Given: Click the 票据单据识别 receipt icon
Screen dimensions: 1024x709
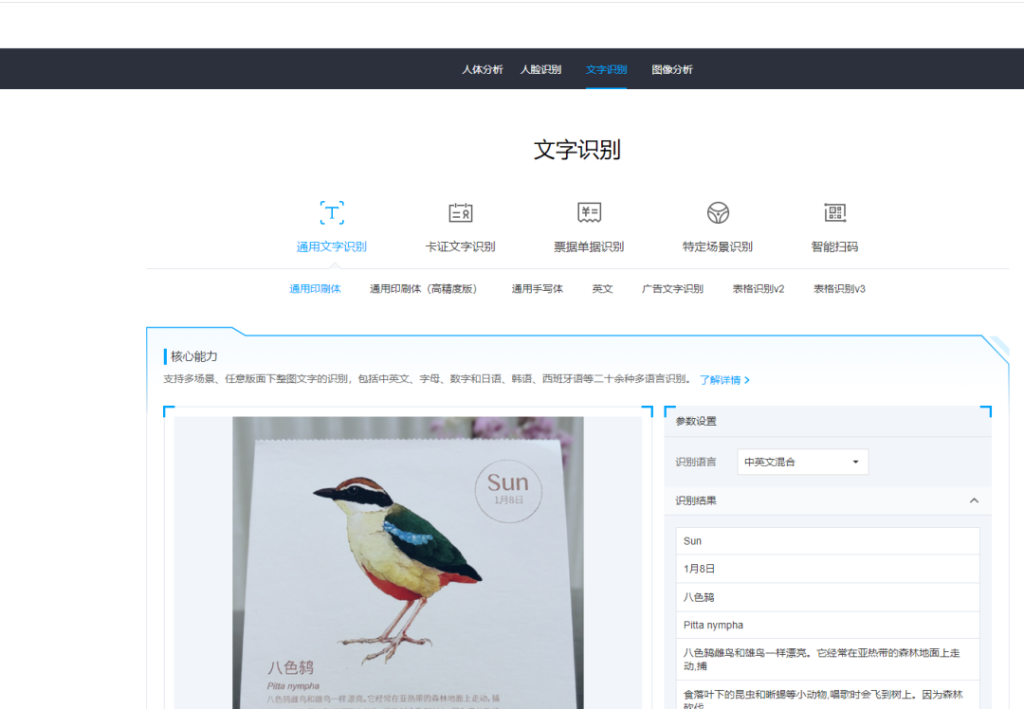Looking at the screenshot, I should pyautogui.click(x=589, y=213).
